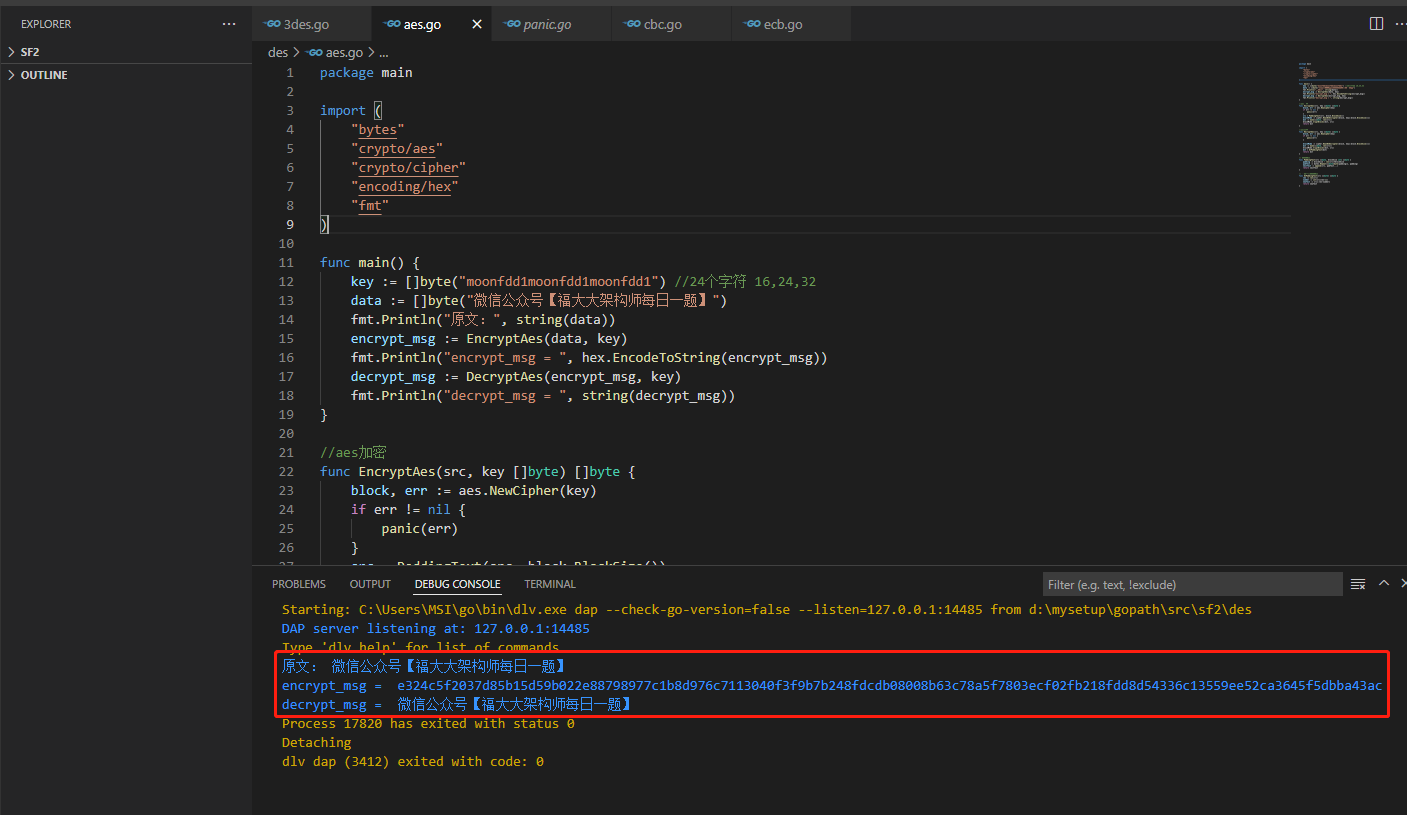Open the PROBLEMS panel tab
The height and width of the screenshot is (815, 1407).
[x=299, y=584]
